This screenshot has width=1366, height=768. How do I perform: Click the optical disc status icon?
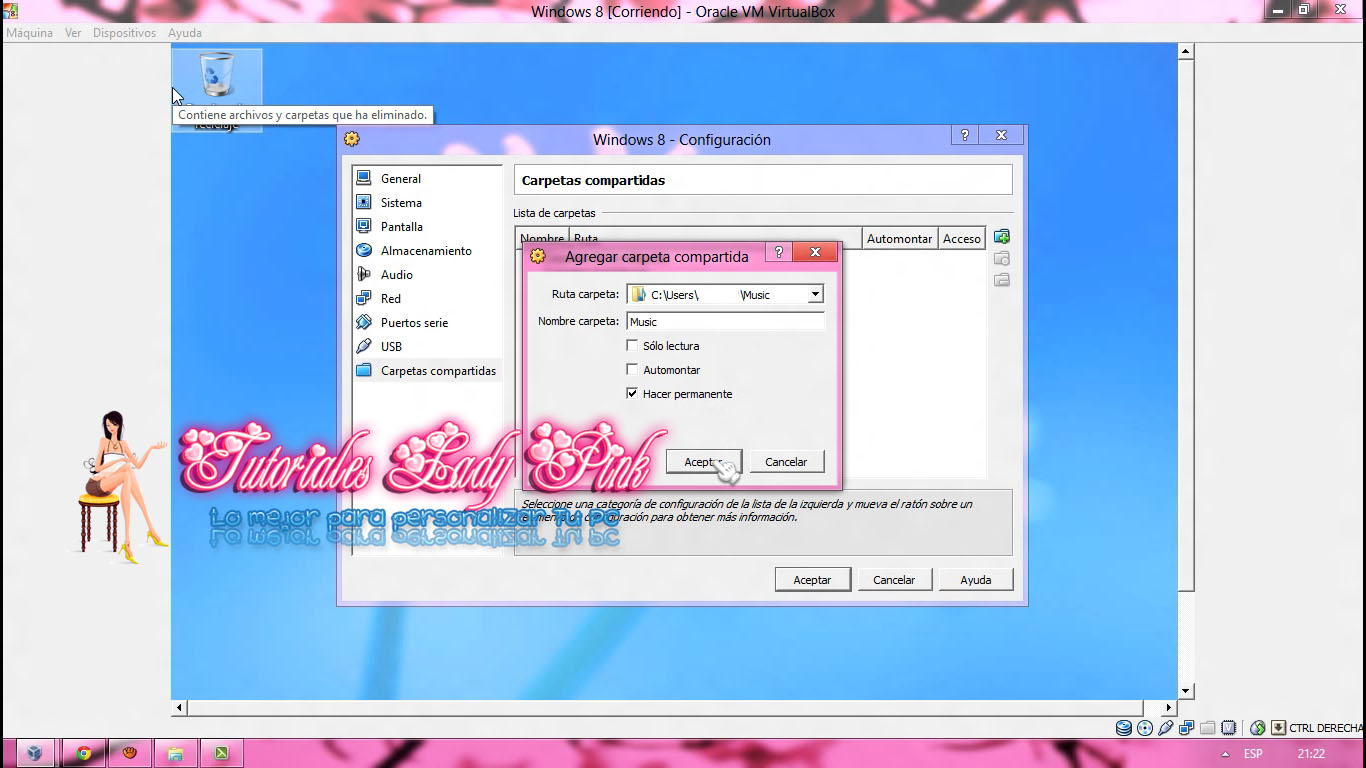pyautogui.click(x=1146, y=728)
